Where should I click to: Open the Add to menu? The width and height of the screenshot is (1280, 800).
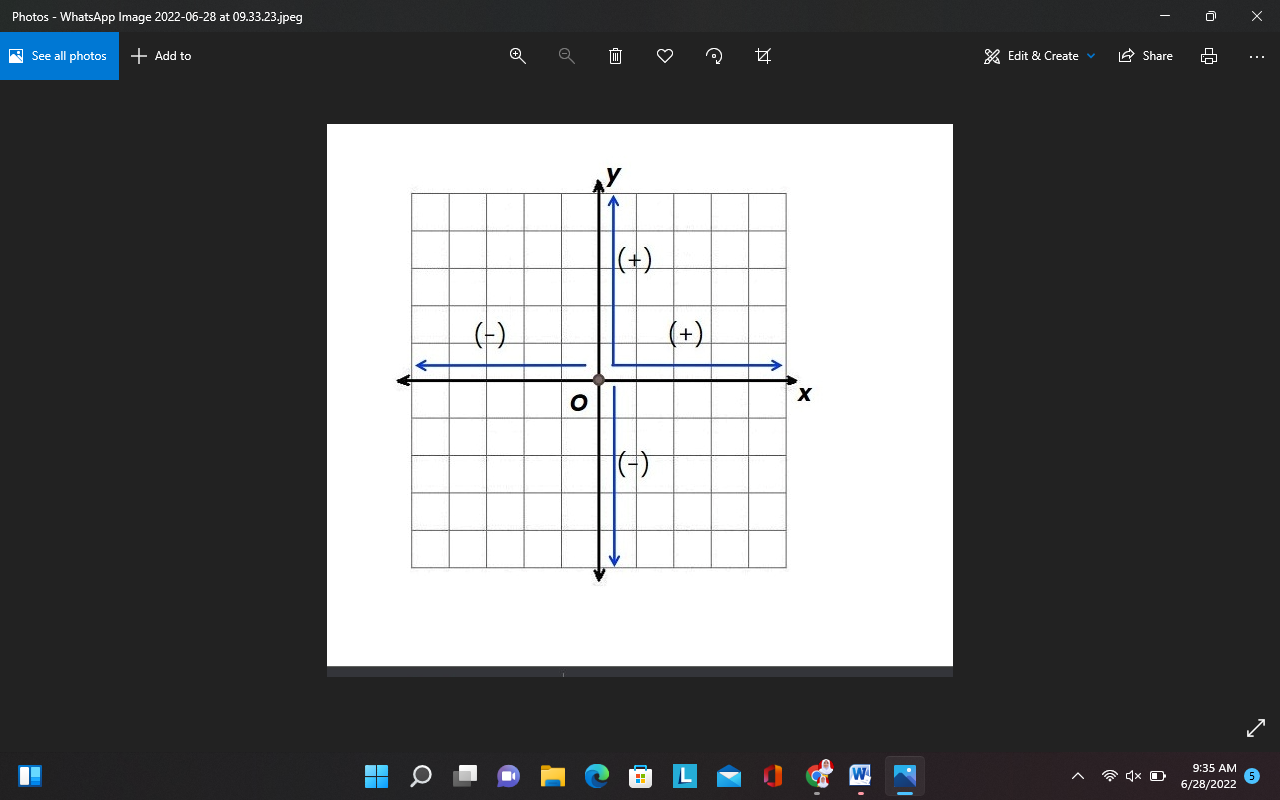(x=161, y=56)
